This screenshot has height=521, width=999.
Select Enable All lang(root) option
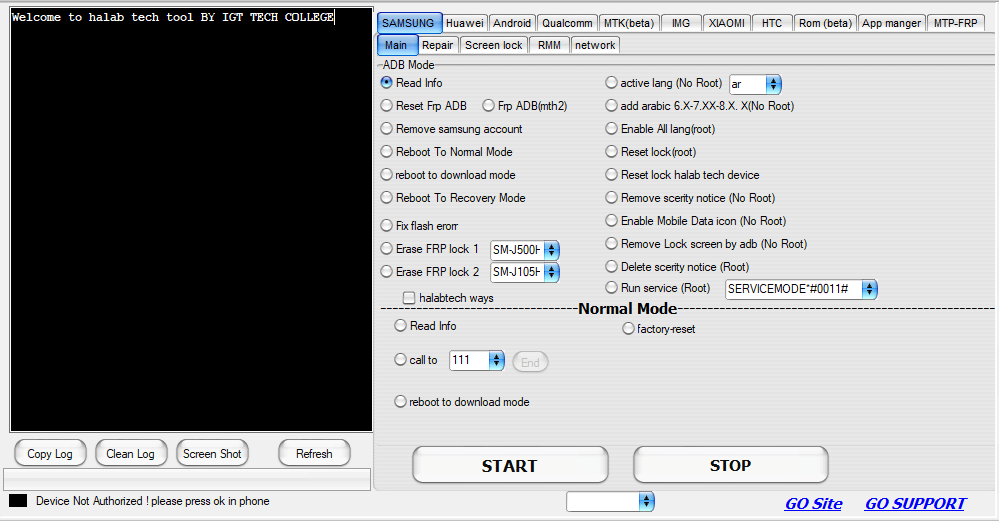click(611, 129)
